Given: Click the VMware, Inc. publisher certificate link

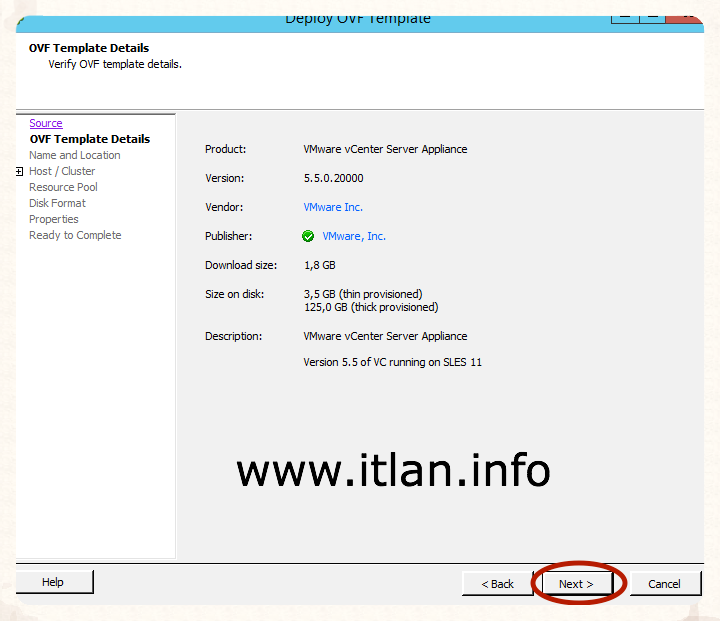Looking at the screenshot, I should (354, 237).
